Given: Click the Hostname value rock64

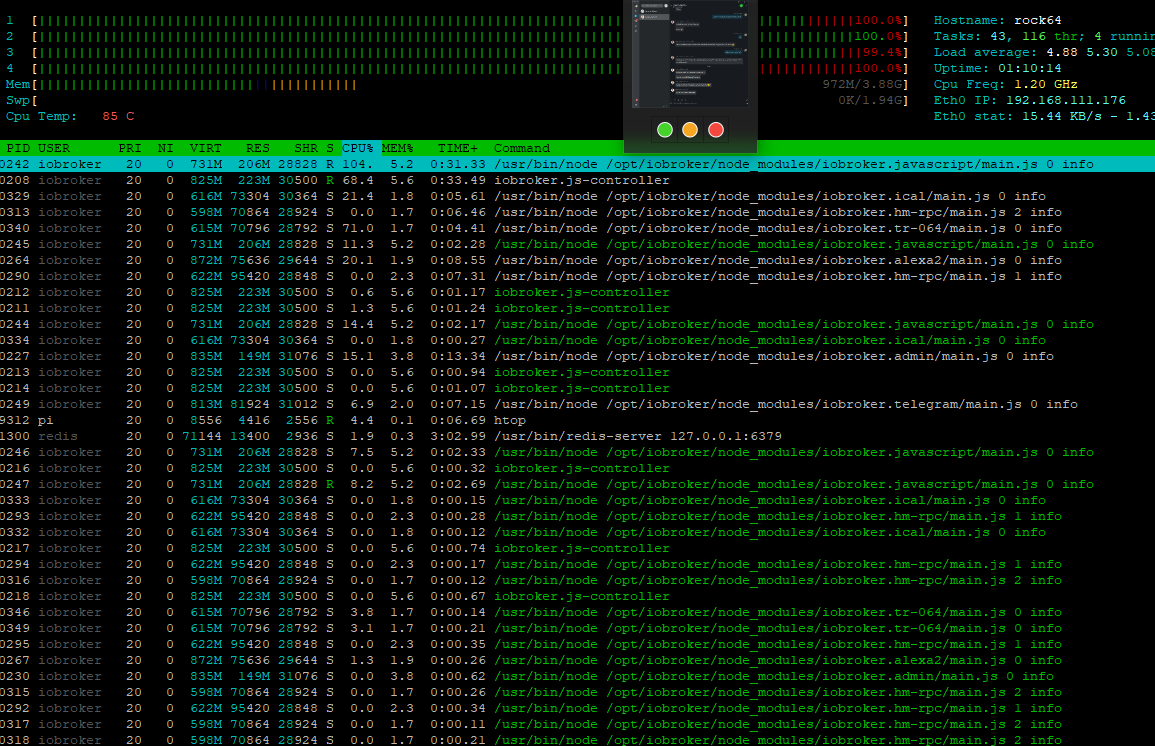Looking at the screenshot, I should coord(1038,21).
